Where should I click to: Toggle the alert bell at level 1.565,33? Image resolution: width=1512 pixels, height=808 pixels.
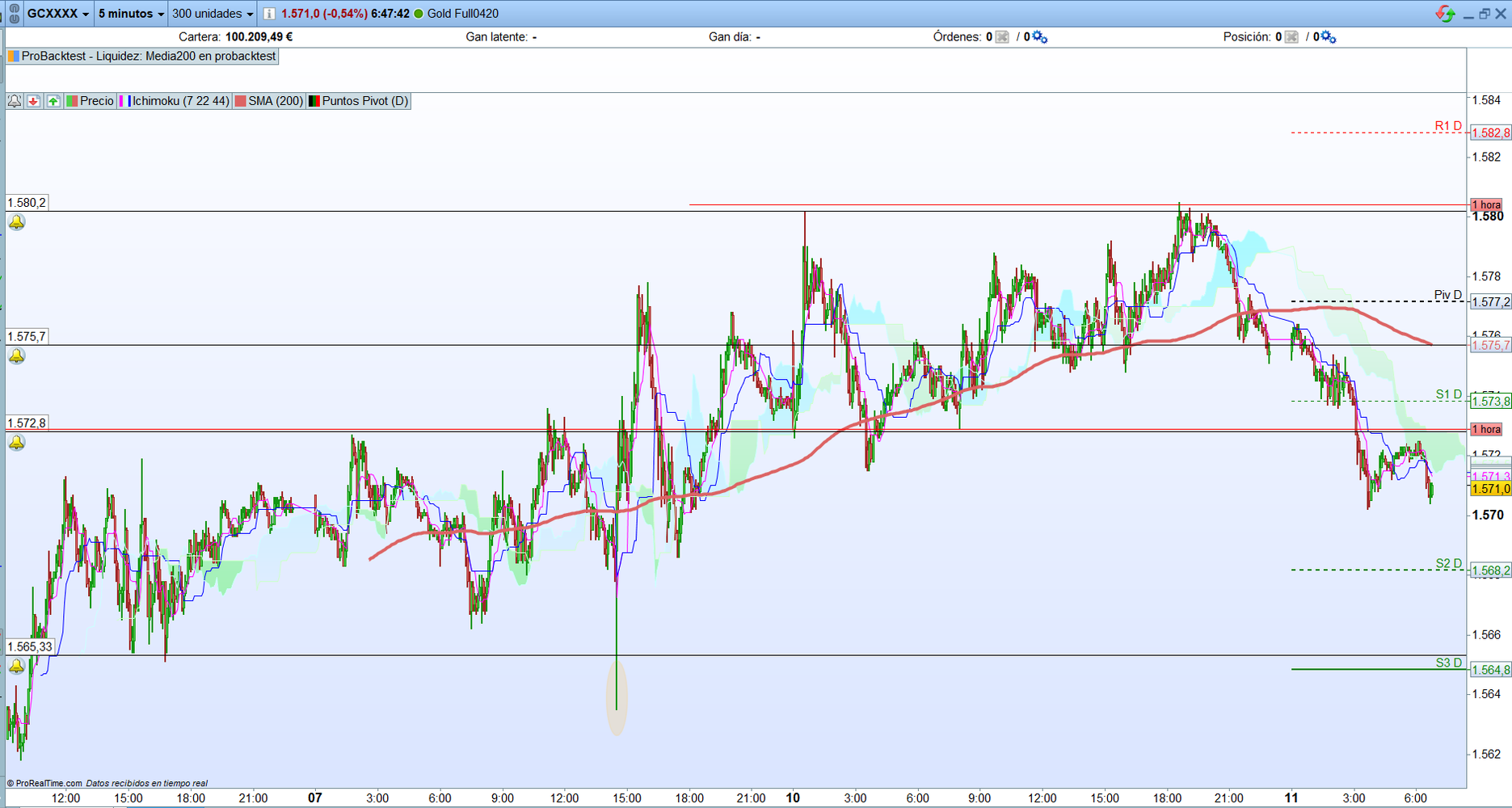pyautogui.click(x=16, y=667)
